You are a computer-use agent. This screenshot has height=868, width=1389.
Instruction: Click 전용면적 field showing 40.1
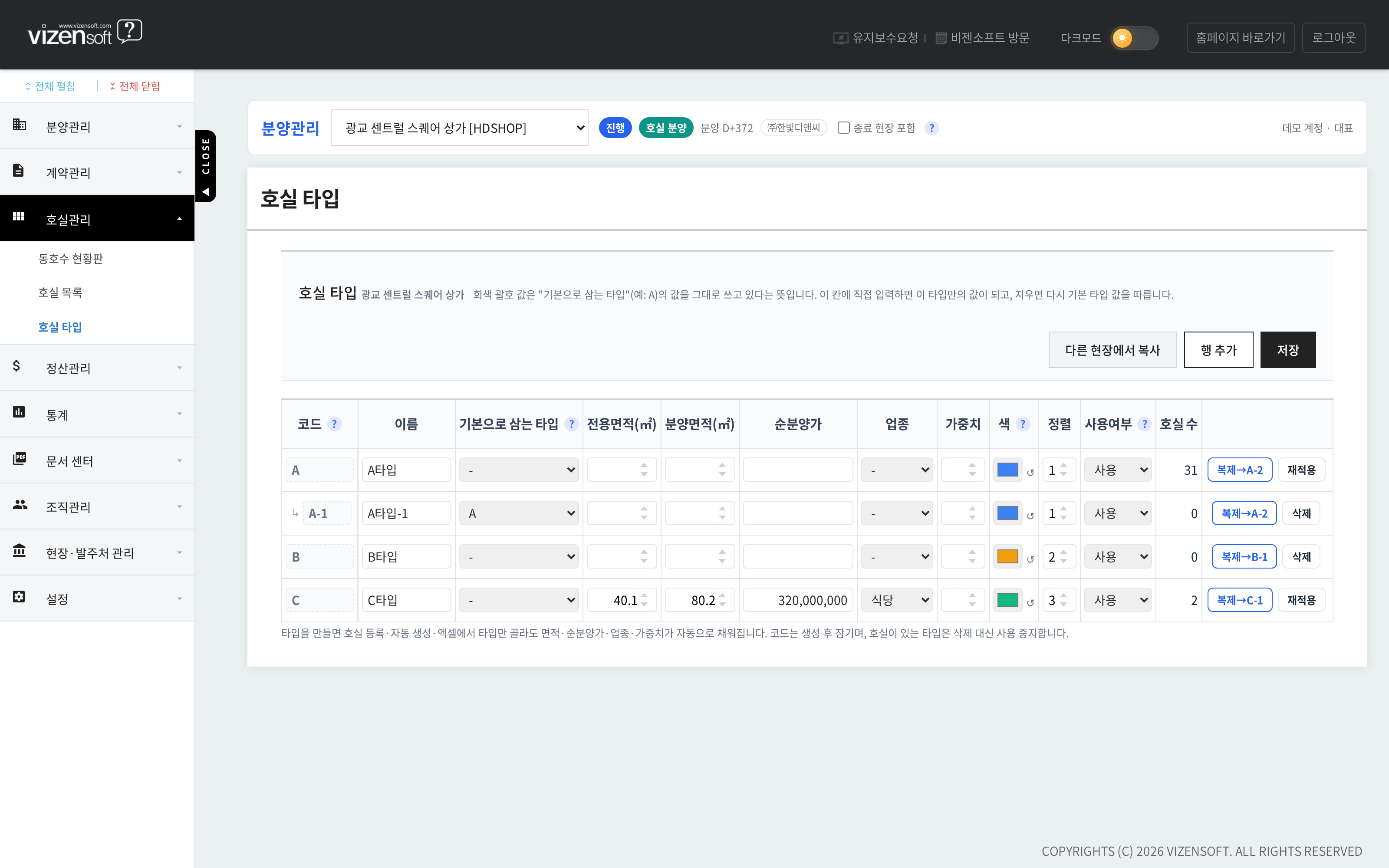pos(622,600)
